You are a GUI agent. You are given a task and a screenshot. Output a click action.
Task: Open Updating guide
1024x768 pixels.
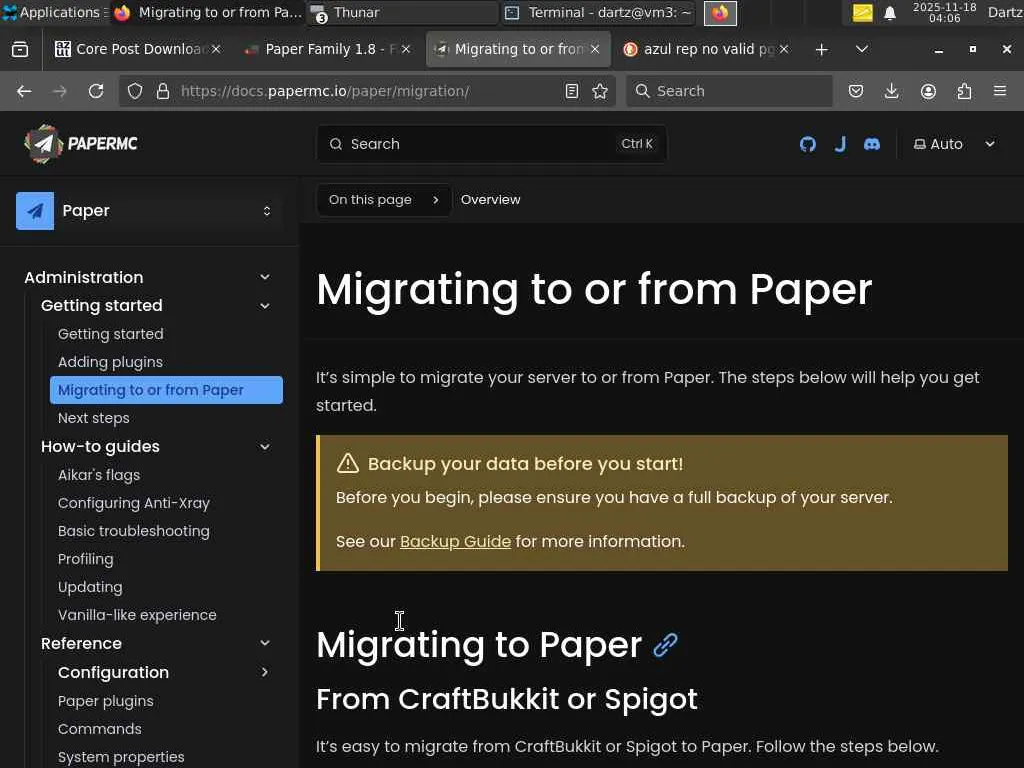90,587
